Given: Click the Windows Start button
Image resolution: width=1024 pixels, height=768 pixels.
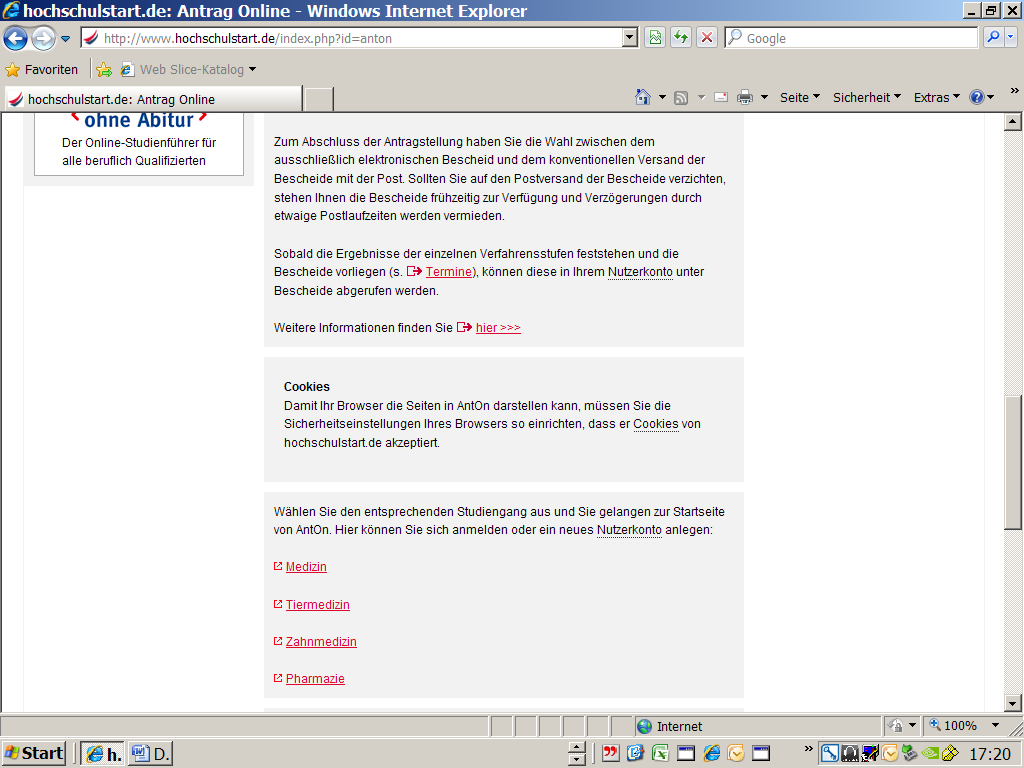Looking at the screenshot, I should tap(34, 754).
